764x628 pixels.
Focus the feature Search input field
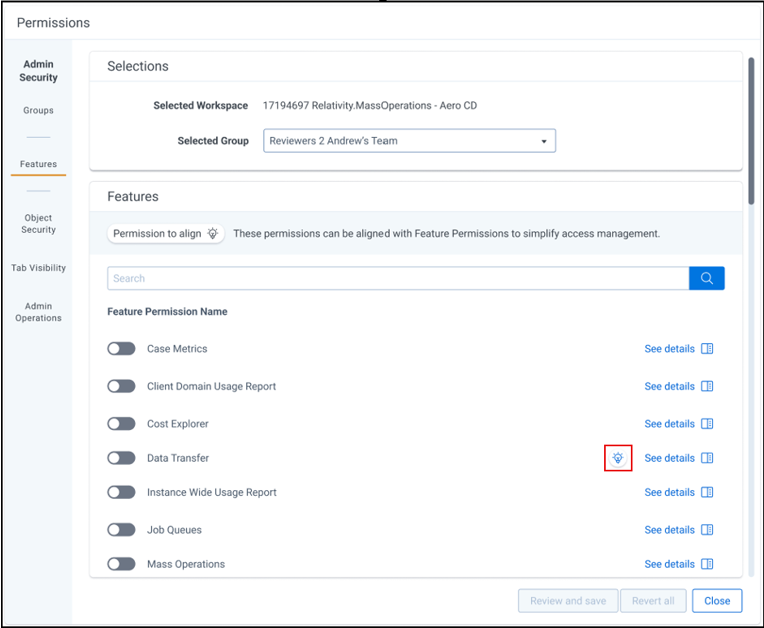[x=398, y=278]
